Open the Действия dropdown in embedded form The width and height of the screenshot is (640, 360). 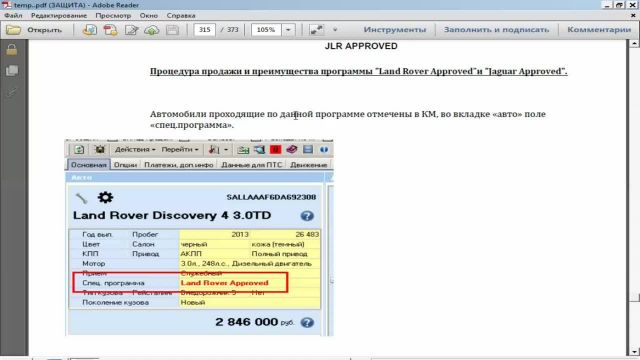coord(135,150)
